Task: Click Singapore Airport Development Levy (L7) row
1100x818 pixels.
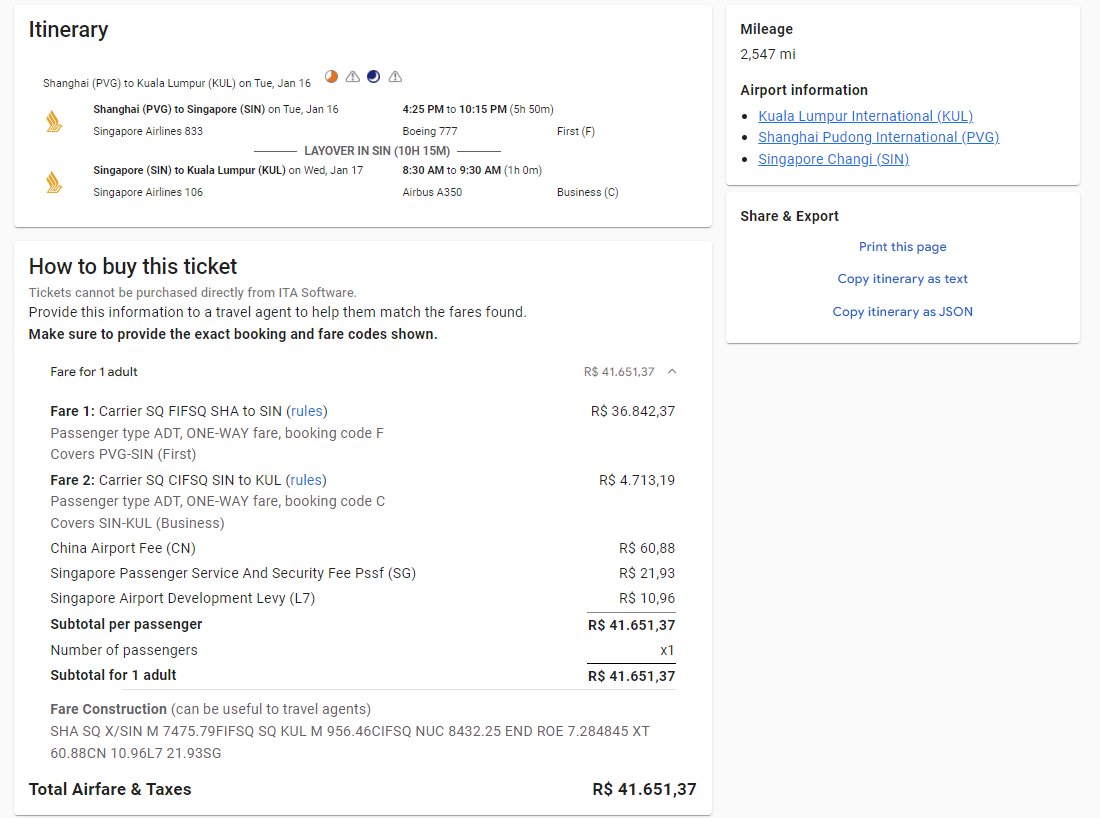Action: click(363, 598)
